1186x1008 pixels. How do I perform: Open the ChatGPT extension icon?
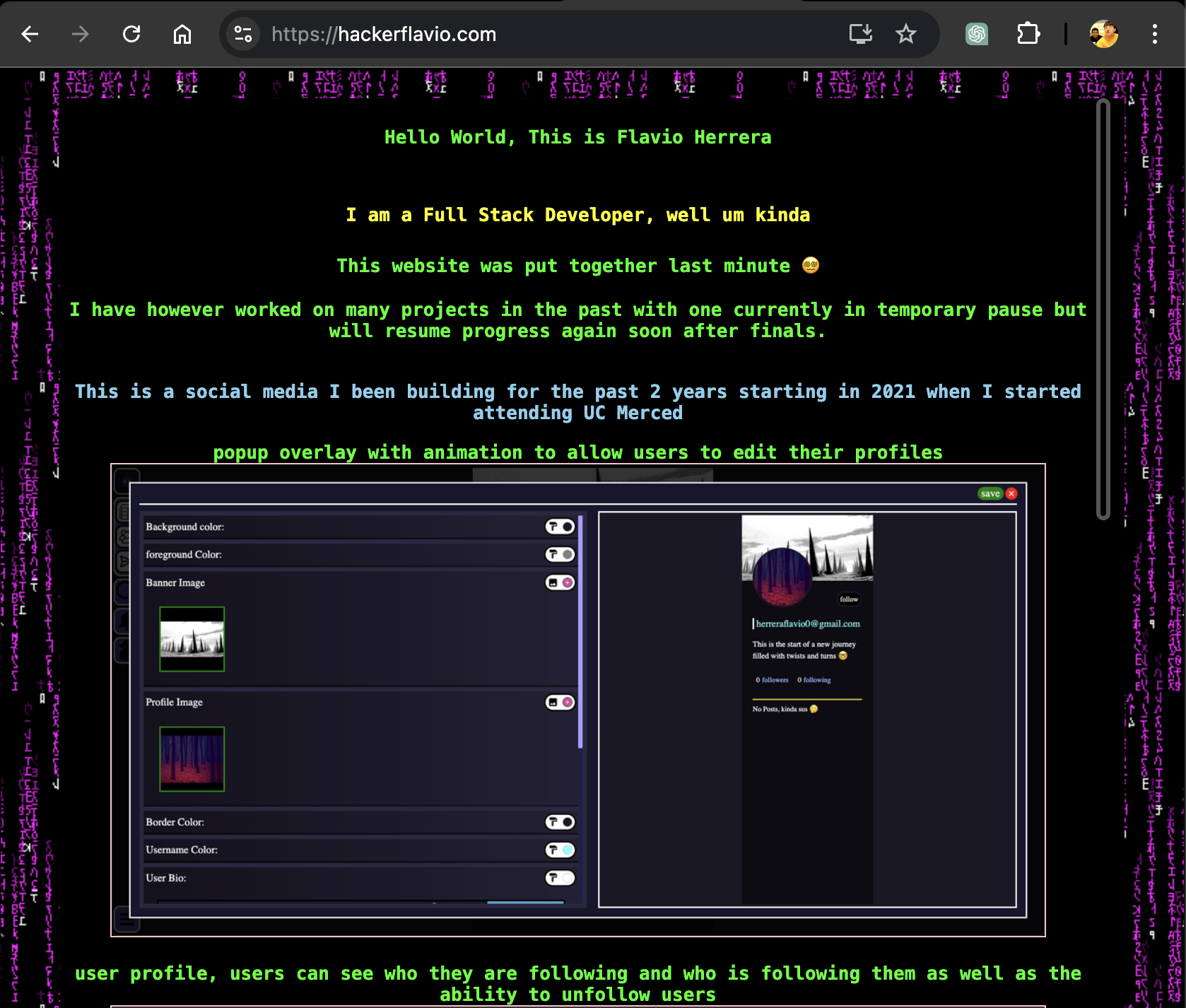tap(977, 34)
